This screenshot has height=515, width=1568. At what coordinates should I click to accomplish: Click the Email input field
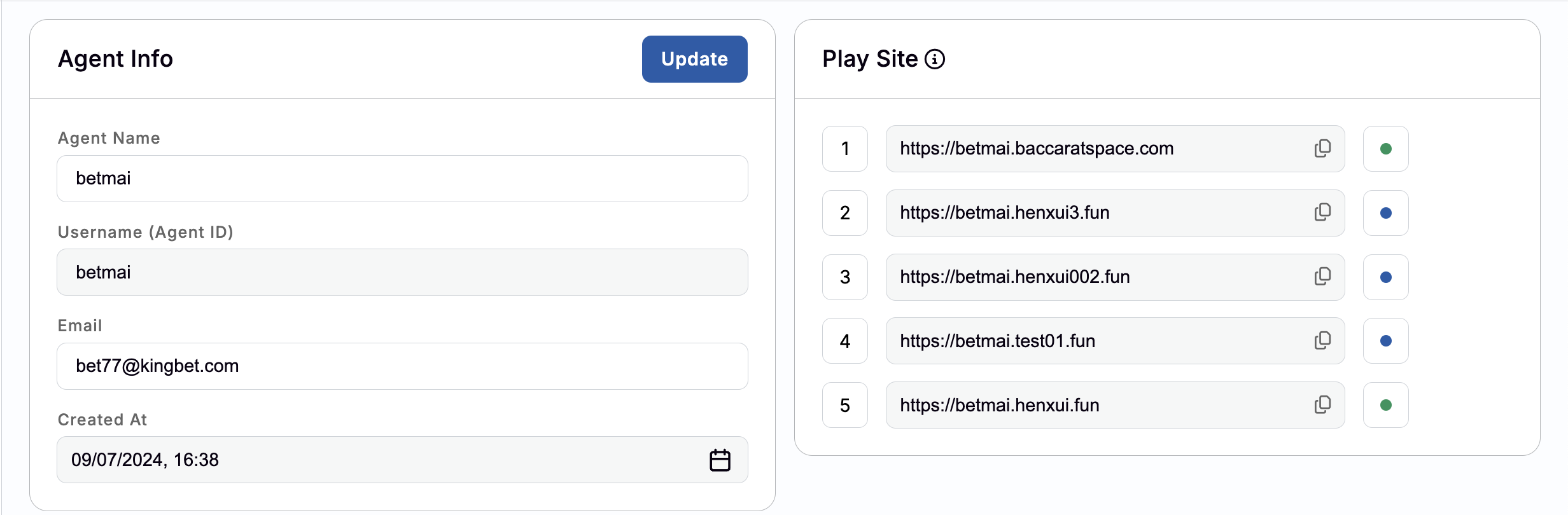[x=402, y=366]
